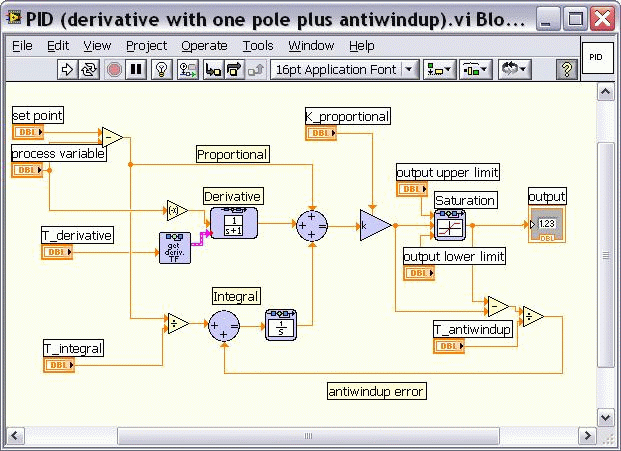Click the Step Into toolbar icon
This screenshot has width=621, height=451.
[x=212, y=69]
